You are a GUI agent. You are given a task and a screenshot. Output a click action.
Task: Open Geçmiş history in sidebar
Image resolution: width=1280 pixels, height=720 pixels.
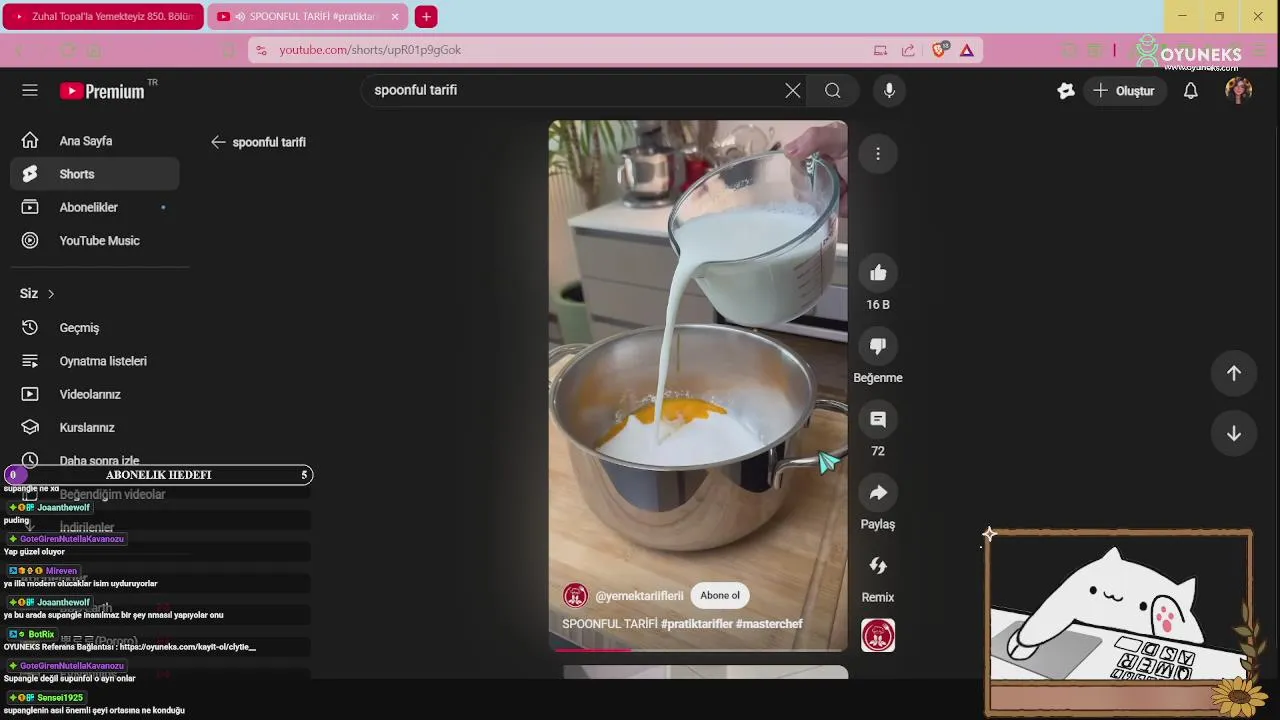click(x=95, y=328)
